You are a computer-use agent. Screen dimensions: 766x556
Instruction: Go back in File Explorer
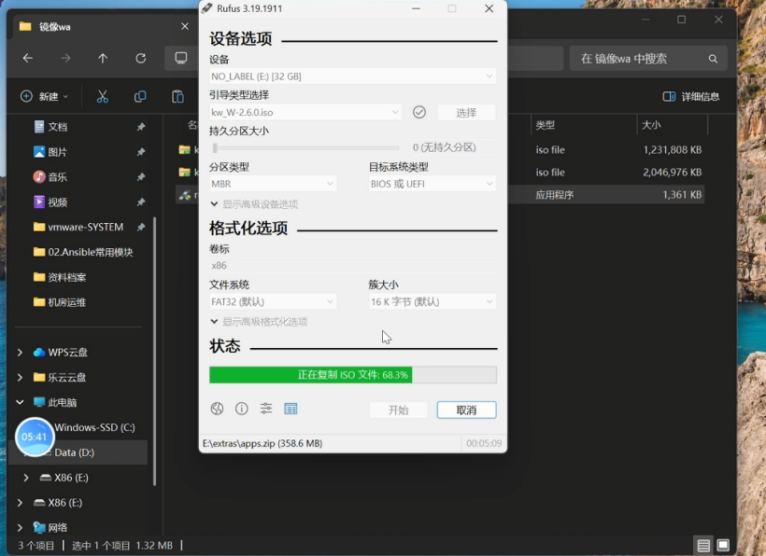click(x=28, y=59)
